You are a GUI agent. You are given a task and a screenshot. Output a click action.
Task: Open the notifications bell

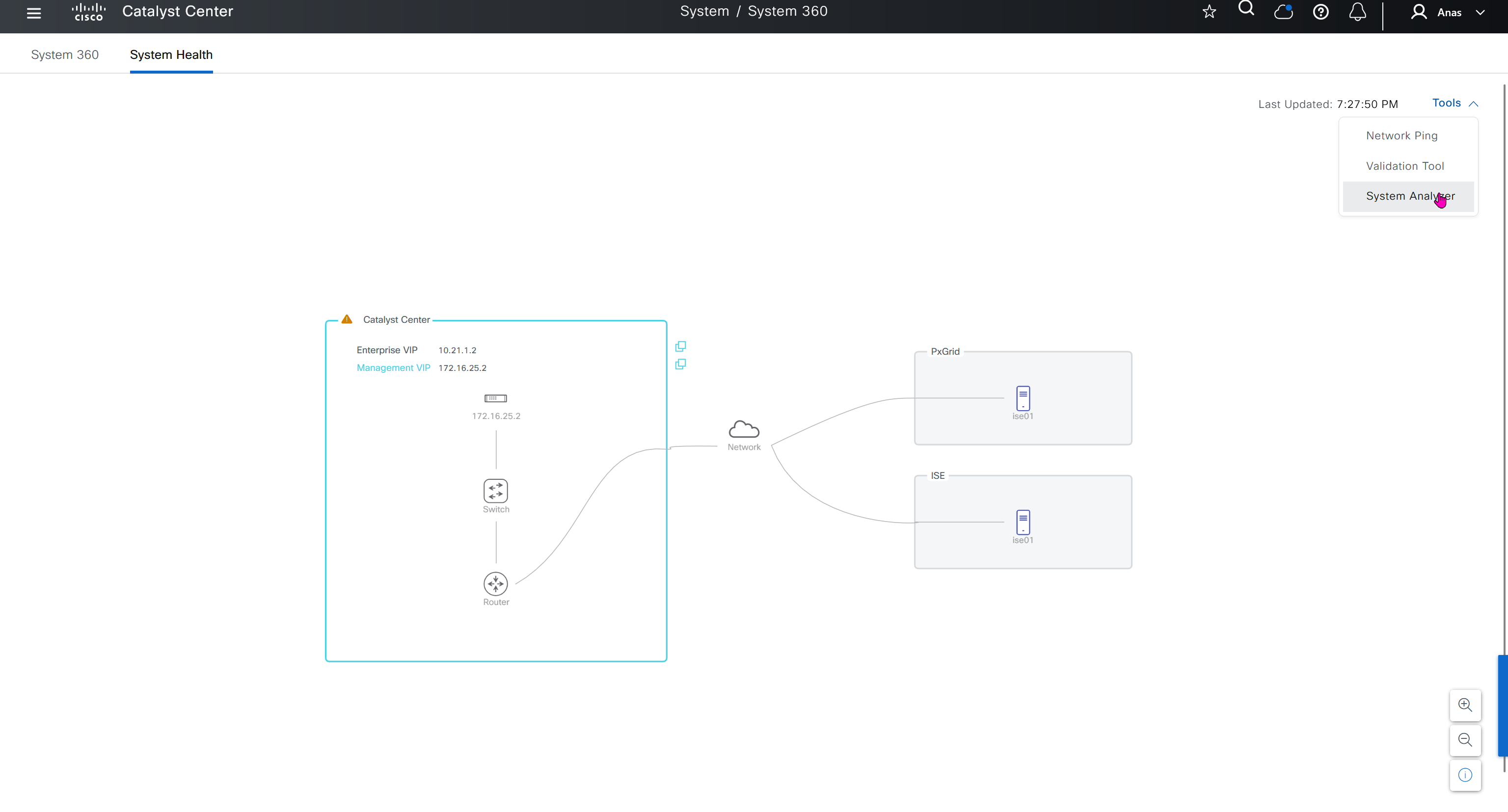(1357, 12)
